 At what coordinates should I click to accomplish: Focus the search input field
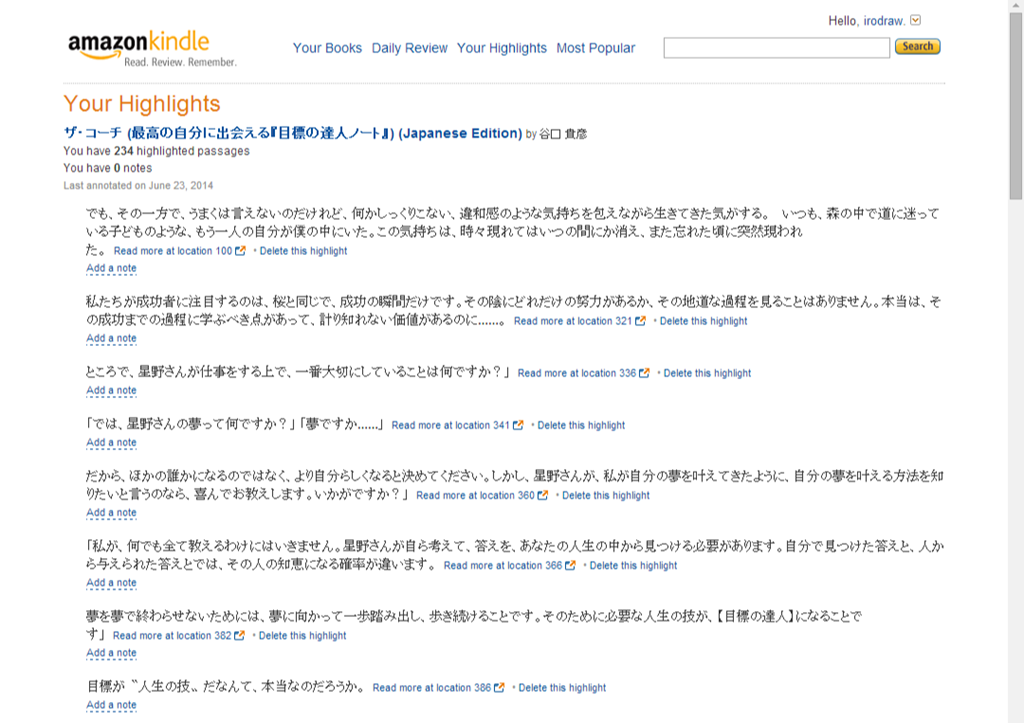click(x=776, y=48)
